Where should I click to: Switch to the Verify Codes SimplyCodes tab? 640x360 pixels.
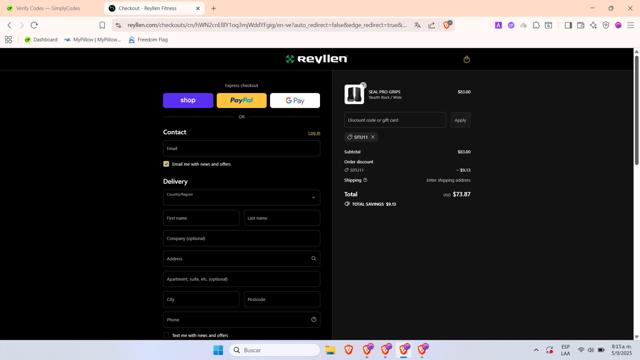point(48,8)
